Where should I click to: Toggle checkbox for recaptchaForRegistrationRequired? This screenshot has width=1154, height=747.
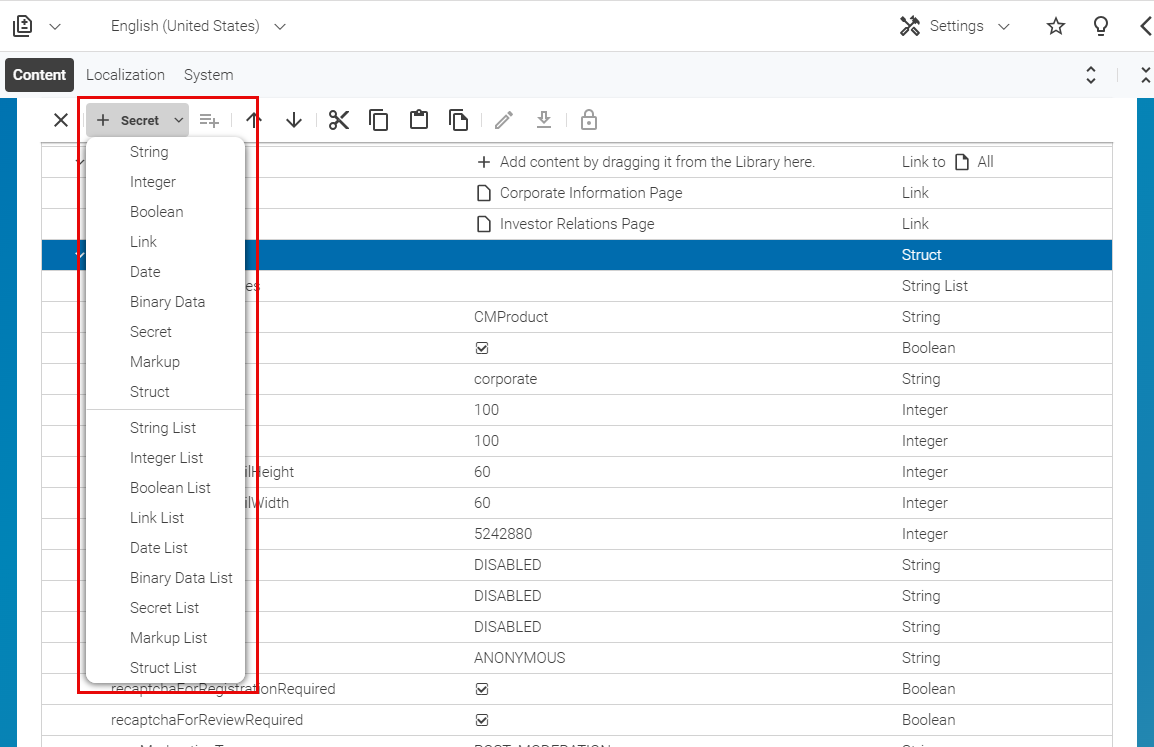pos(482,689)
